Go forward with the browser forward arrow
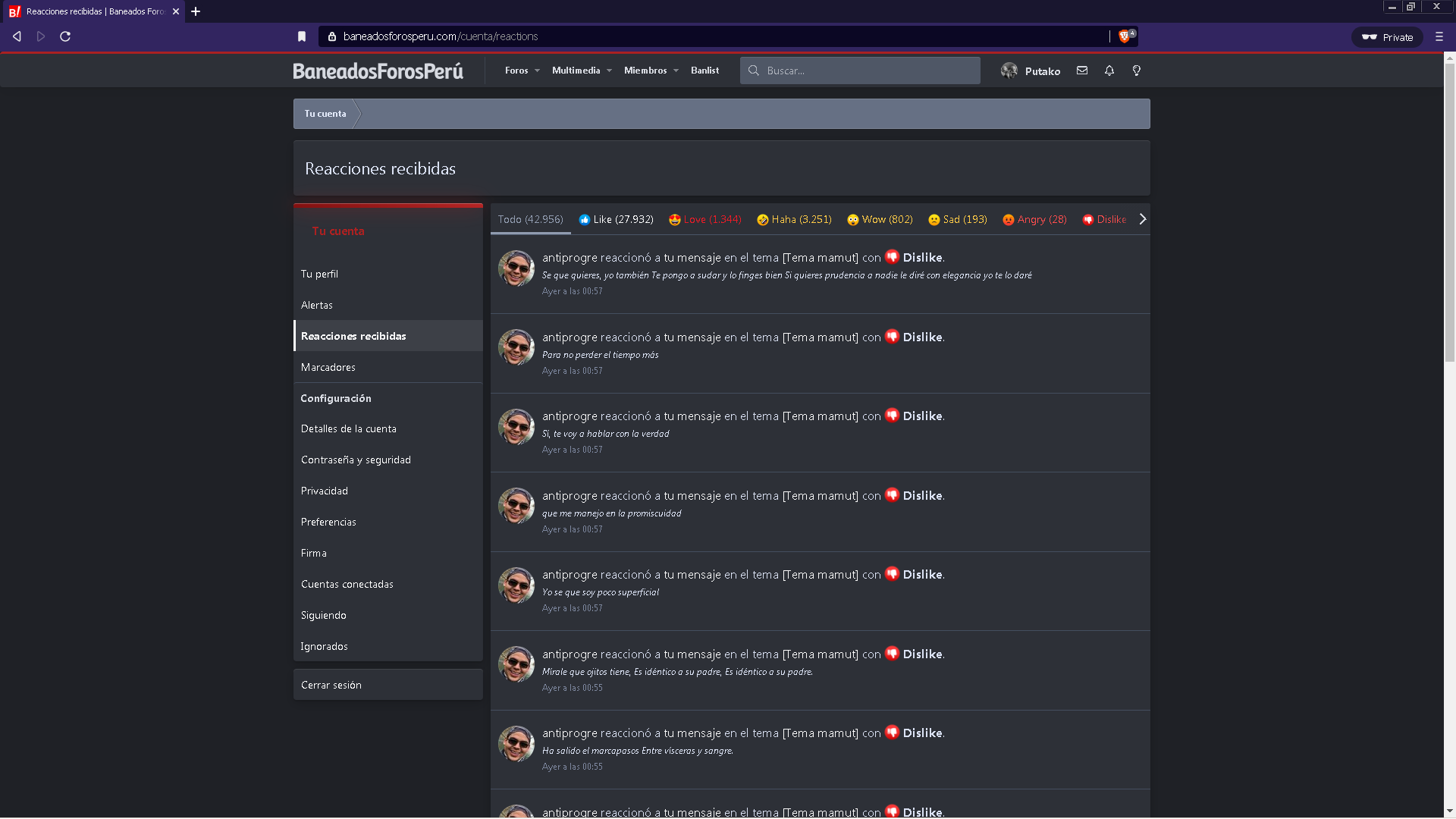 click(41, 36)
